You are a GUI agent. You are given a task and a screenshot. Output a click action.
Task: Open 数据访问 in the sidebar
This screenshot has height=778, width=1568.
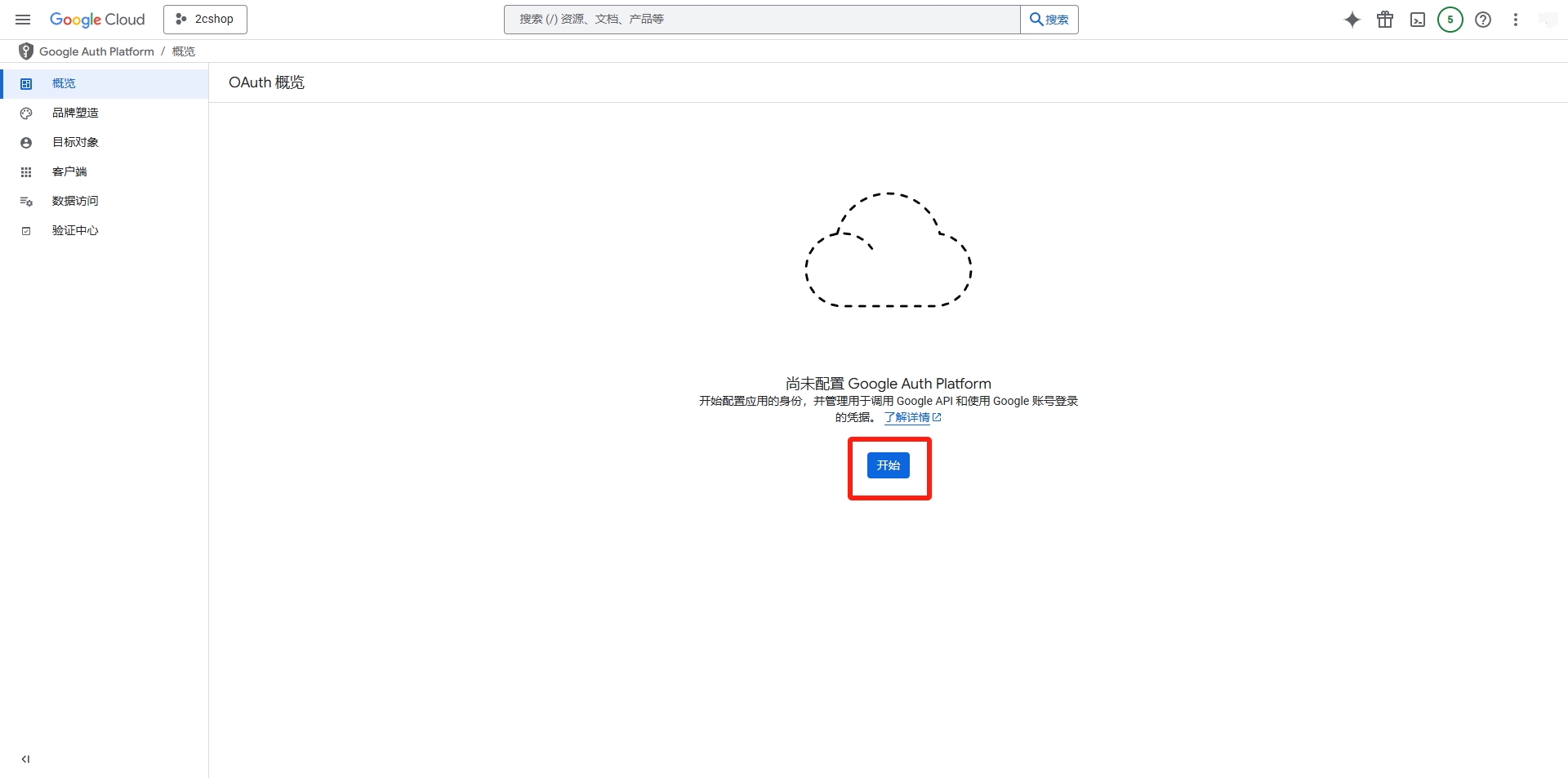click(105, 201)
